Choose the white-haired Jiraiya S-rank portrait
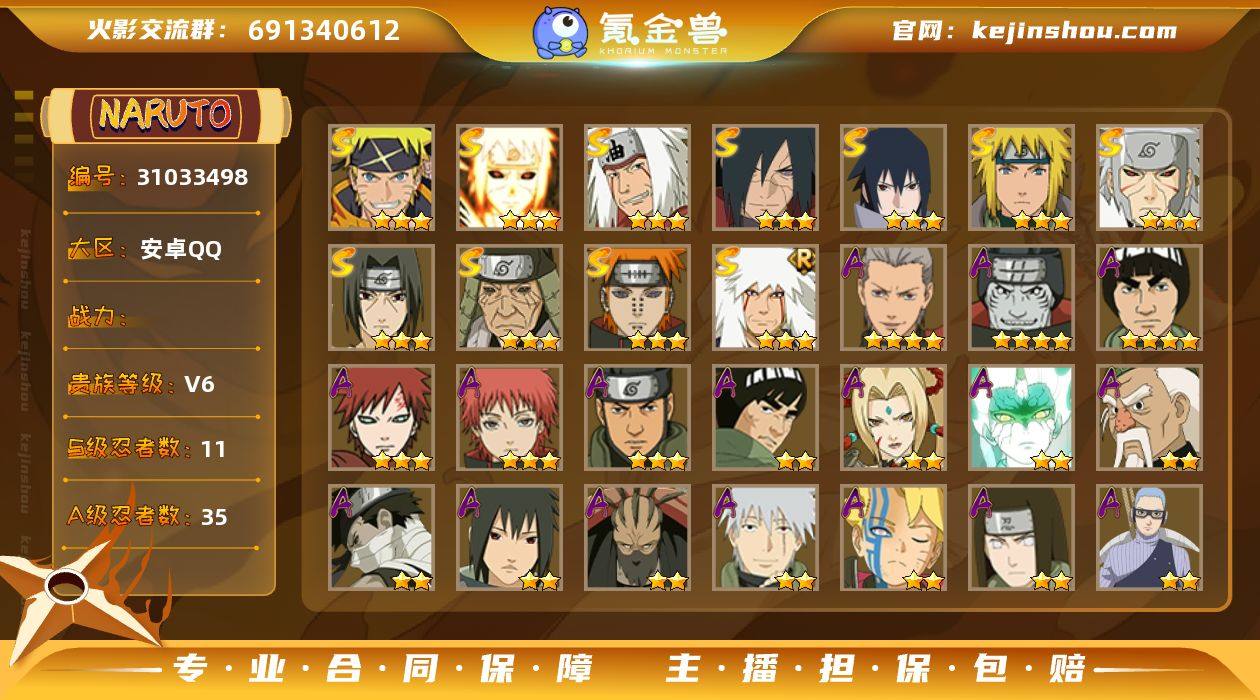The width and height of the screenshot is (1260, 700). 637,178
